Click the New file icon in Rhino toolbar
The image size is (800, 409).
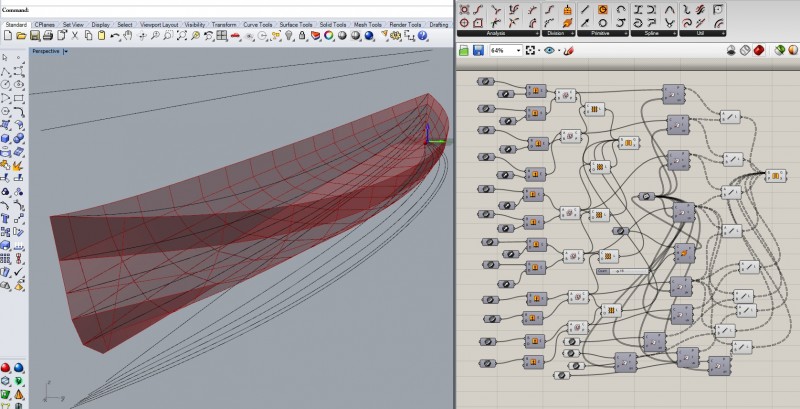7,36
